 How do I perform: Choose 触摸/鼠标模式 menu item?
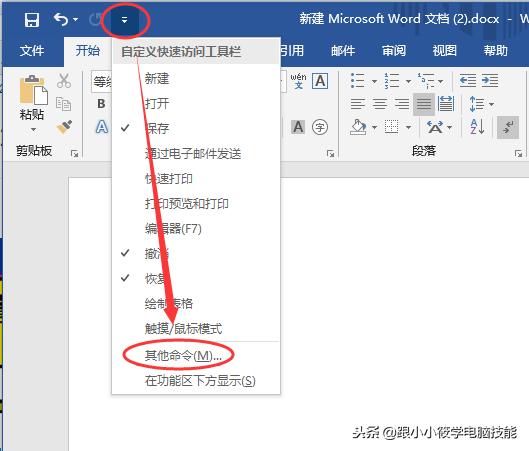point(196,329)
